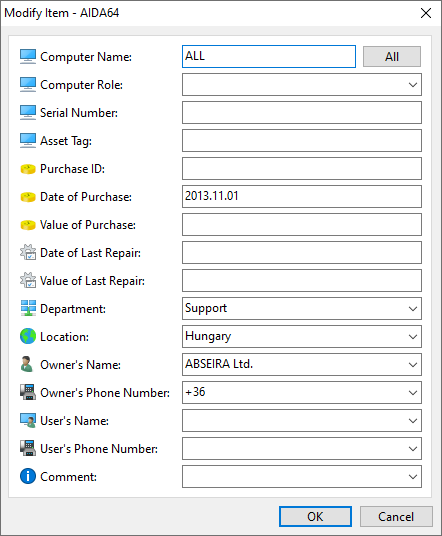Focus the Serial Number input field
The width and height of the screenshot is (442, 536).
pyautogui.click(x=302, y=112)
